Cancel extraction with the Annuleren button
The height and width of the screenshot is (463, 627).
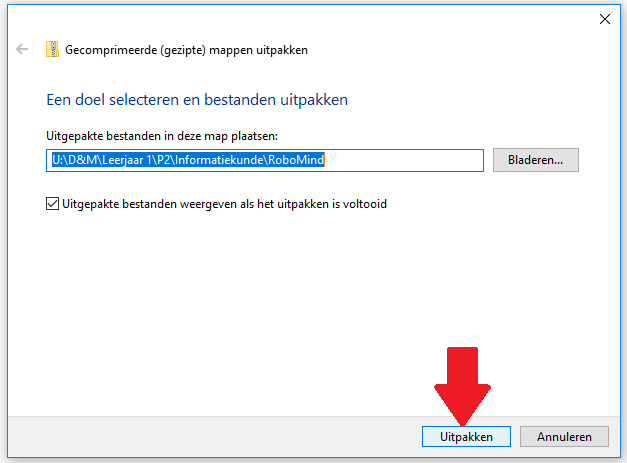564,437
